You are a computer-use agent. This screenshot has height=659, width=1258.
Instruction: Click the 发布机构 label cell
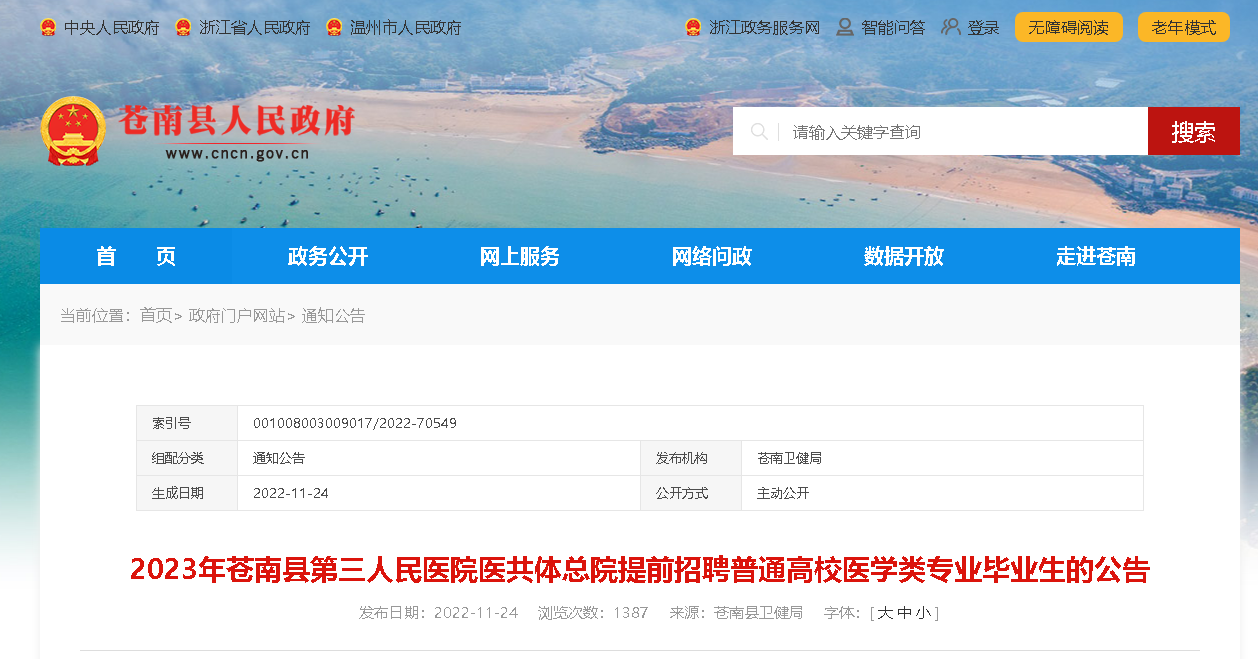[x=691, y=458]
